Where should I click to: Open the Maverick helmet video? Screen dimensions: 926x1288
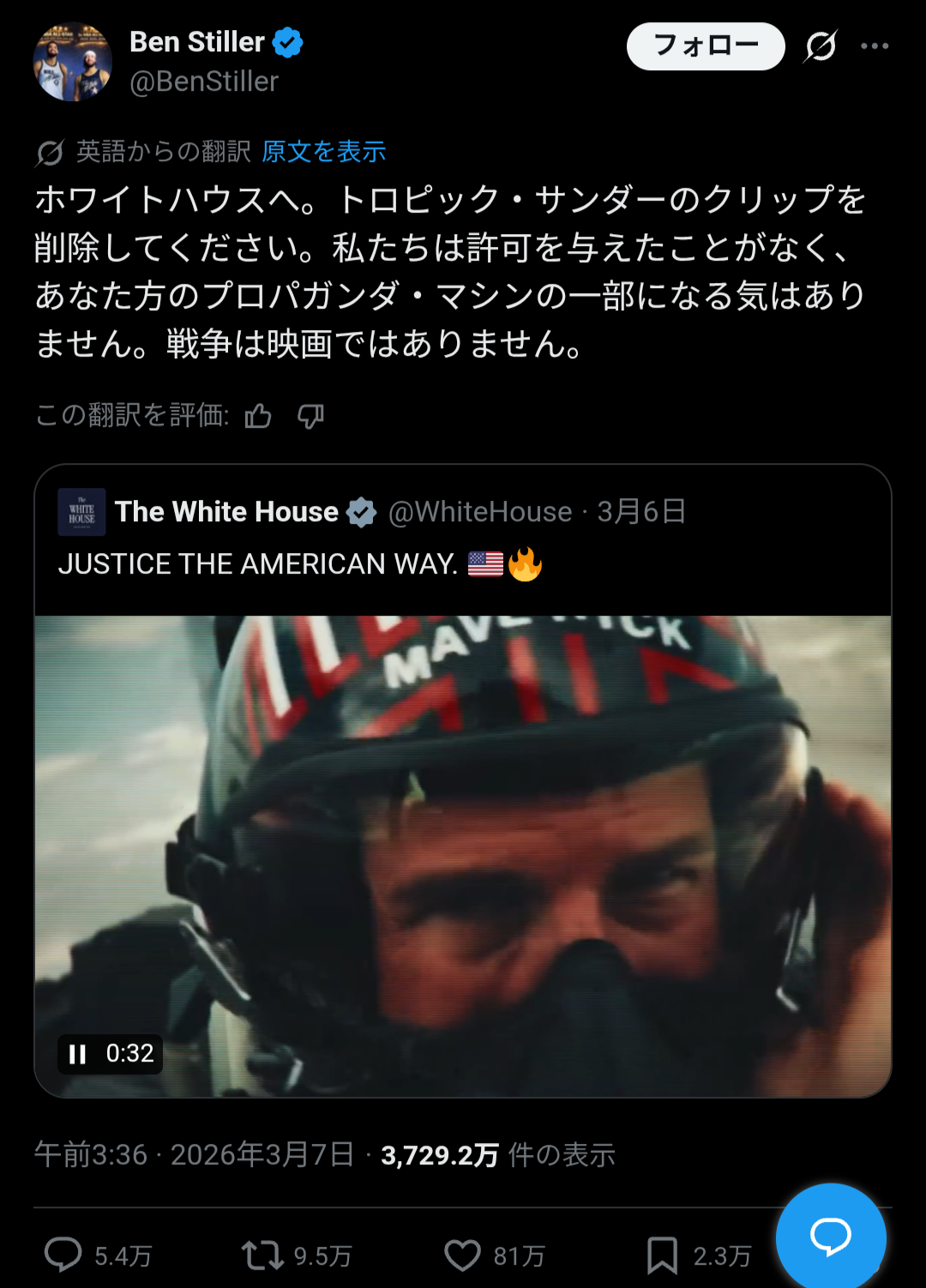click(x=463, y=856)
